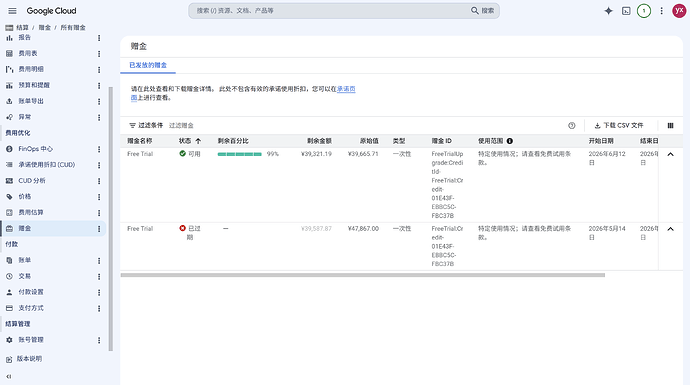Open 异常 in the sidebar
This screenshot has width=690, height=385.
click(x=25, y=117)
